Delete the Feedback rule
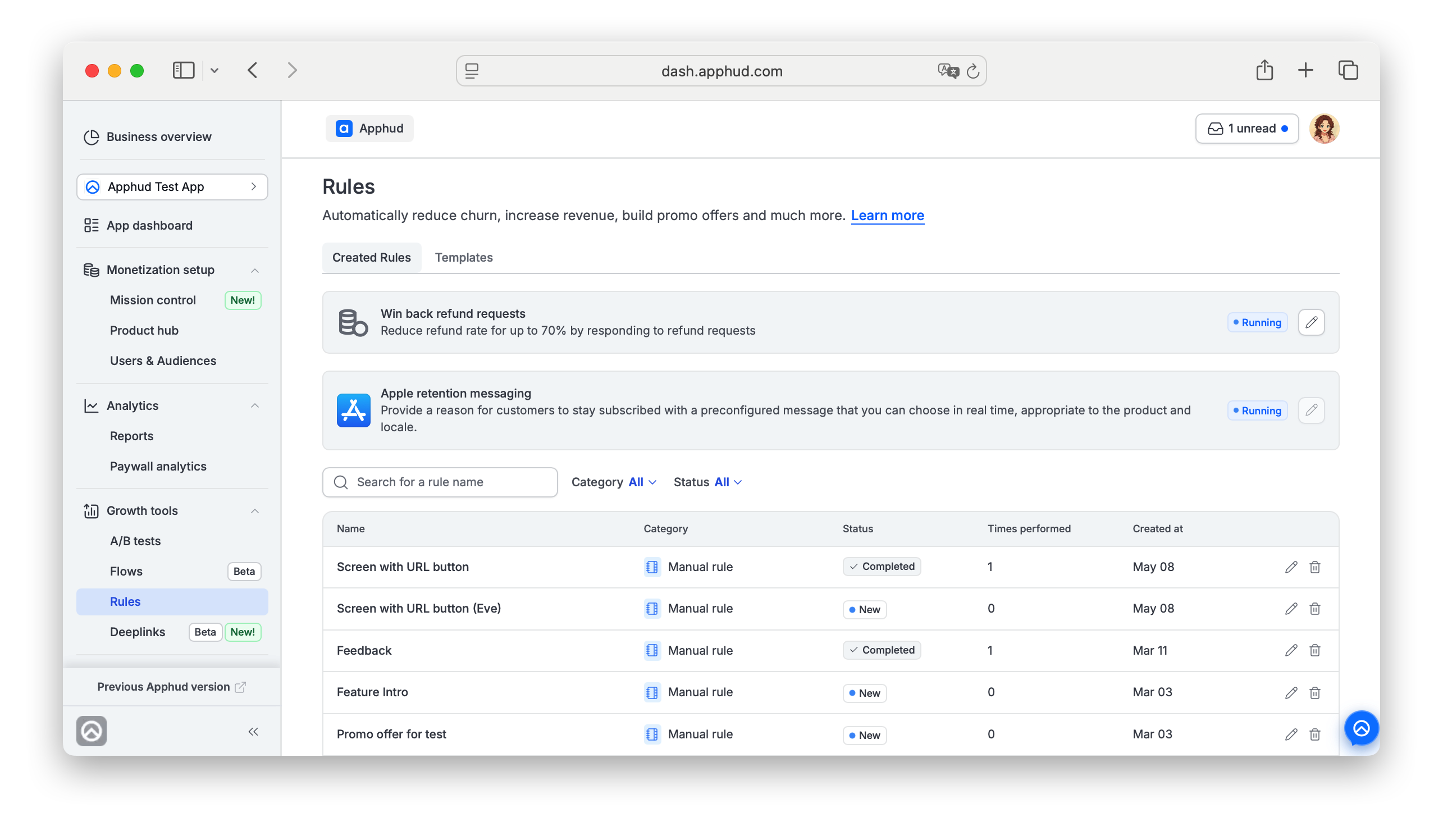This screenshot has height=840, width=1443. (x=1314, y=650)
